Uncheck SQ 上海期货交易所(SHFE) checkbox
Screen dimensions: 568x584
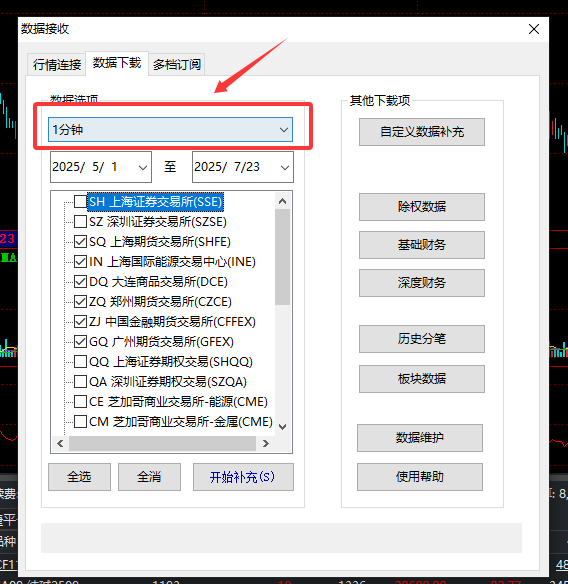pos(80,242)
